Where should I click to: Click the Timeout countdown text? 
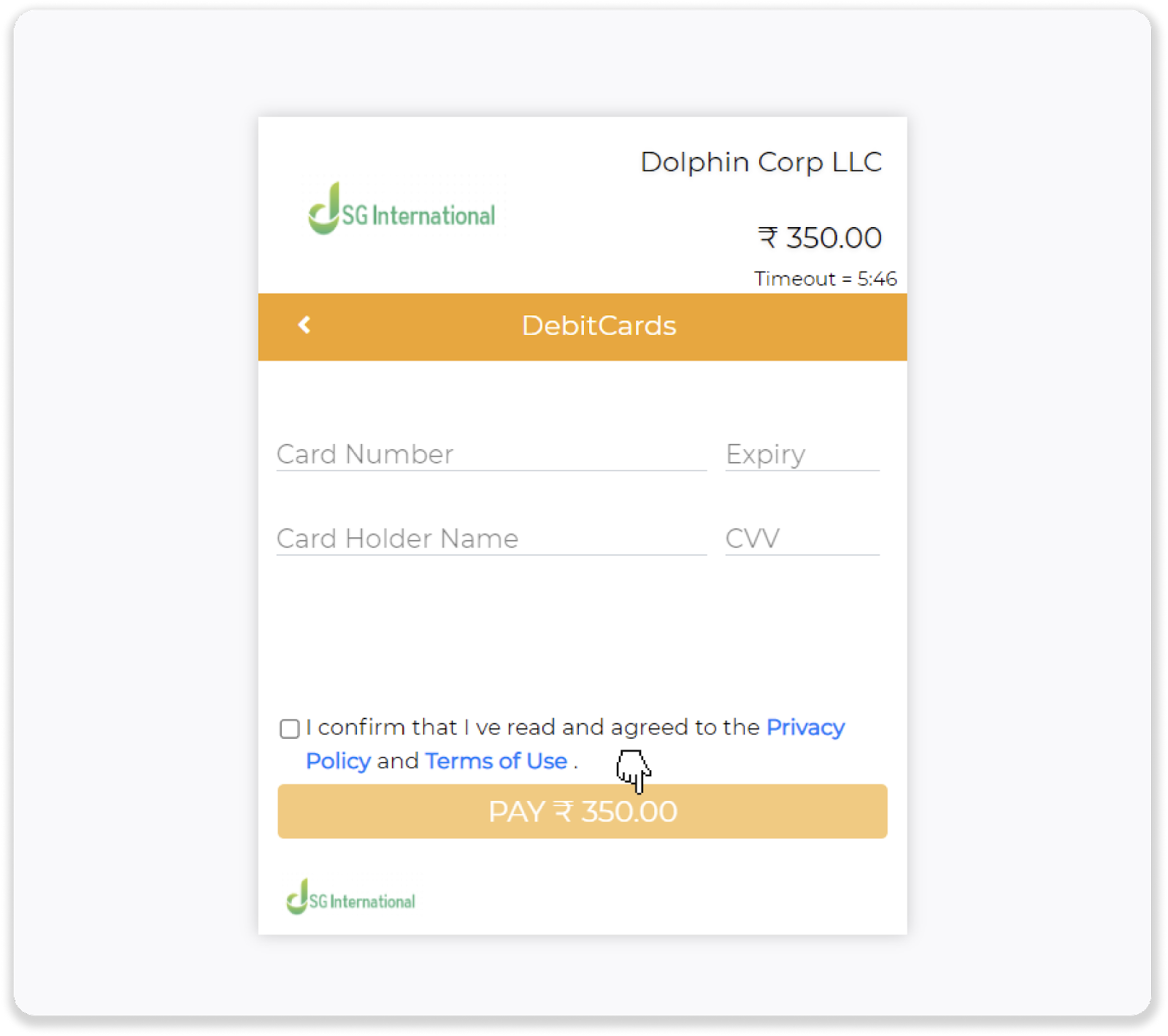coord(826,279)
